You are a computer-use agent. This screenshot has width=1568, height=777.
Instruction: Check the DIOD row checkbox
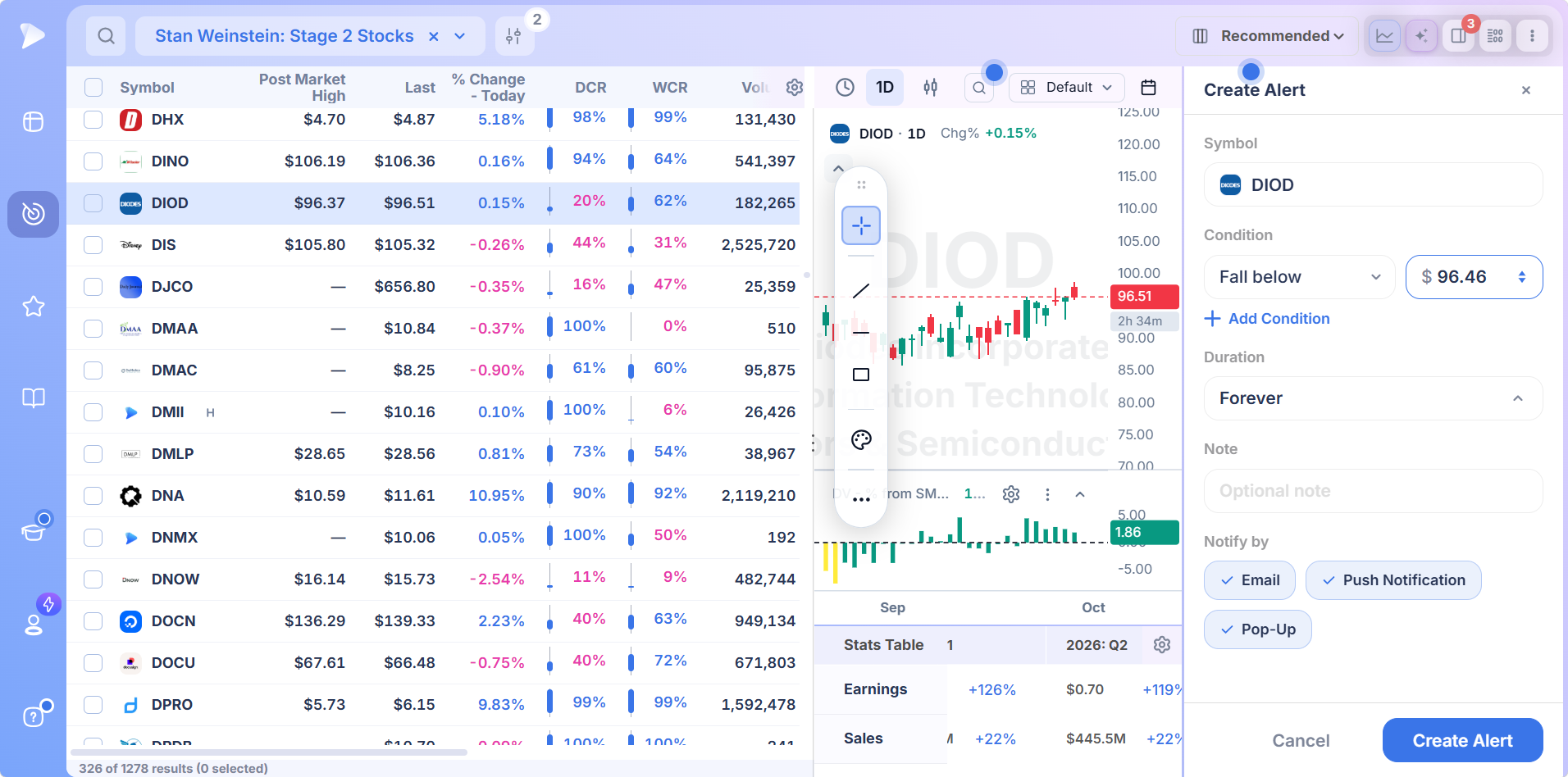pyautogui.click(x=93, y=203)
